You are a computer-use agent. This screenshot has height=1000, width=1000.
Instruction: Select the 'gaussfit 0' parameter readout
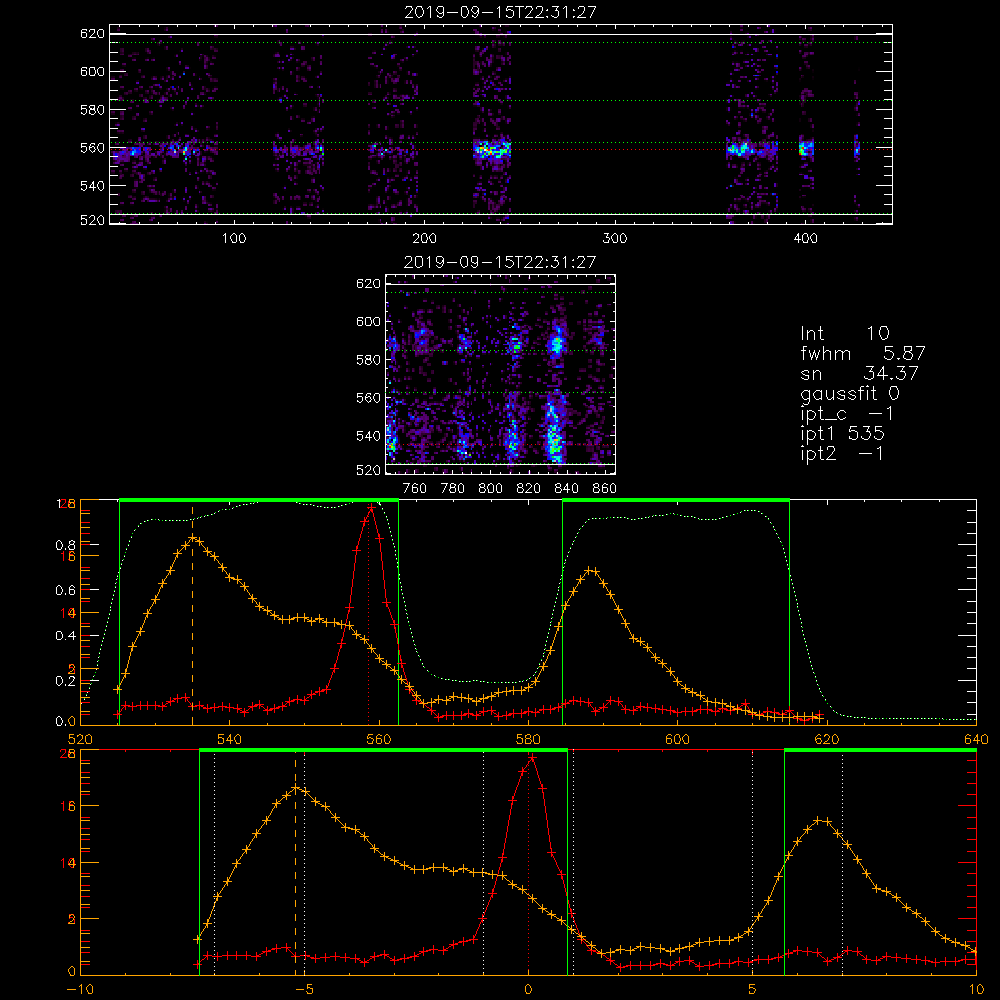[x=849, y=393]
